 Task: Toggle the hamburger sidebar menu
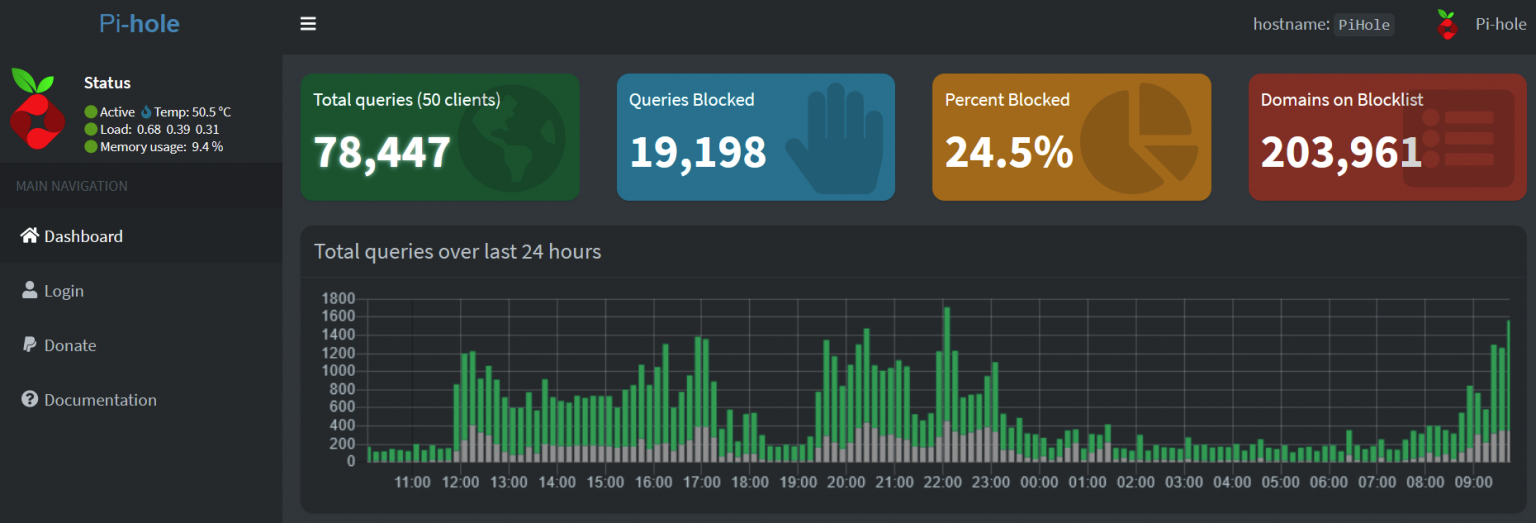(308, 24)
